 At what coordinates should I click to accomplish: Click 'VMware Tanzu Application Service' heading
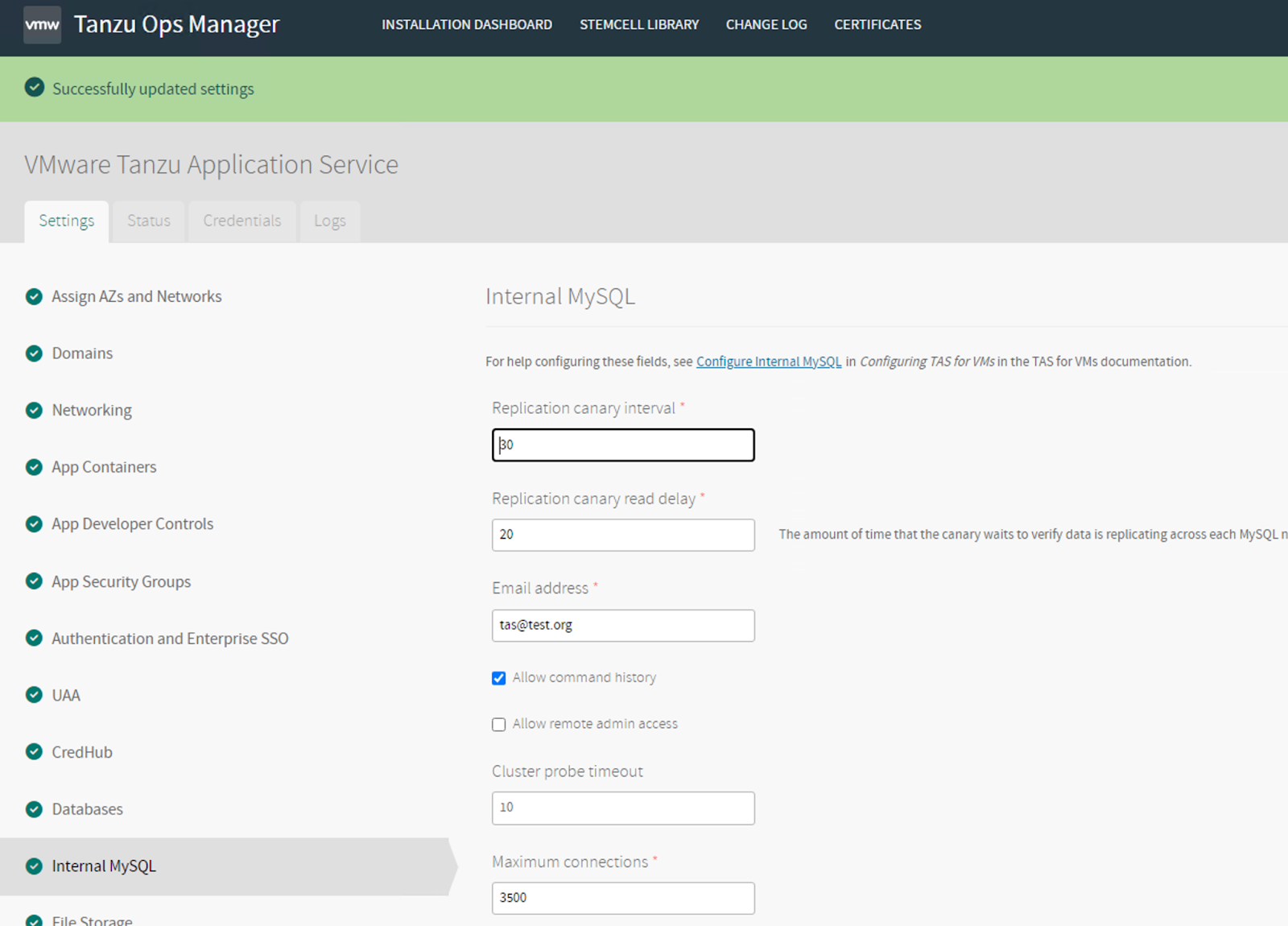pos(211,164)
